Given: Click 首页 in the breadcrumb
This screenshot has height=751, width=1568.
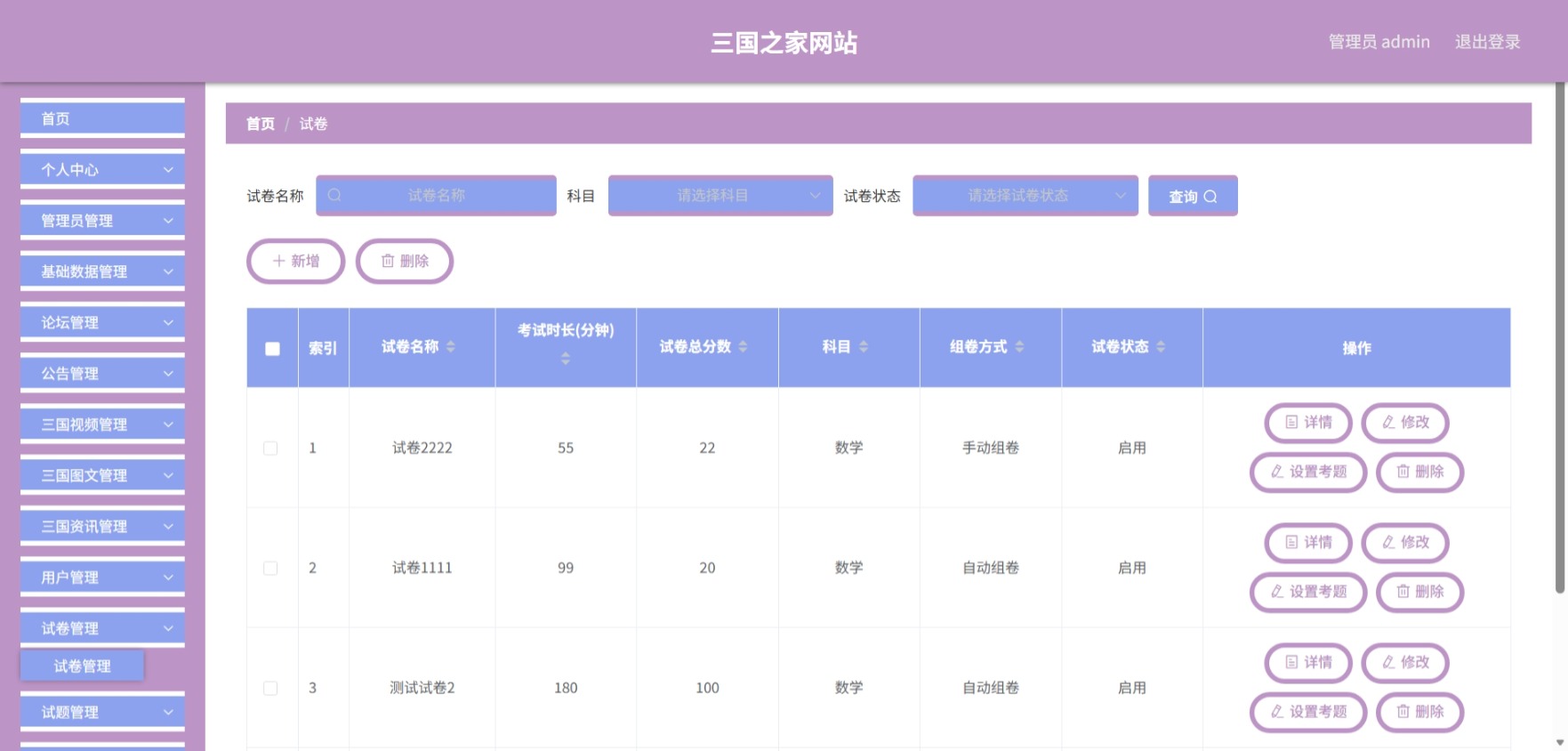Looking at the screenshot, I should pyautogui.click(x=261, y=124).
